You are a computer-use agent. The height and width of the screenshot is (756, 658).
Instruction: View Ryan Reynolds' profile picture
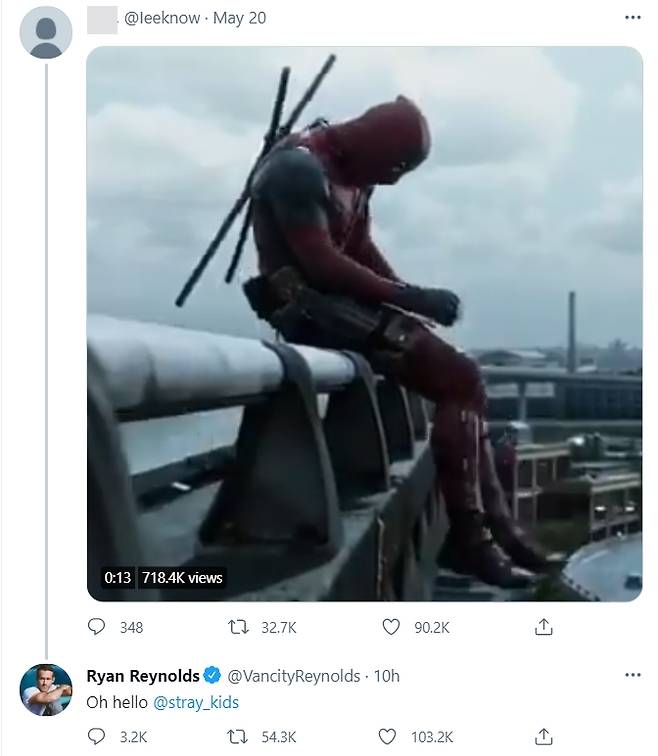46,690
